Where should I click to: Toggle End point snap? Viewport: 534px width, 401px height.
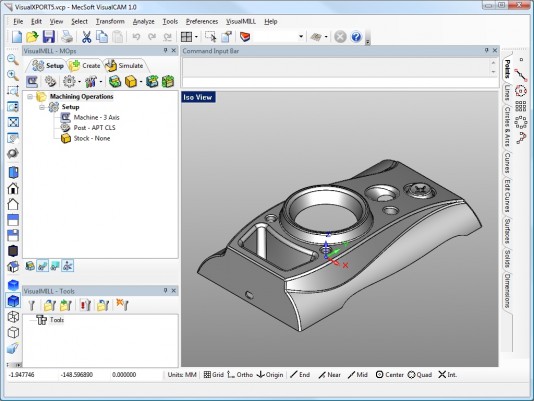click(300, 375)
